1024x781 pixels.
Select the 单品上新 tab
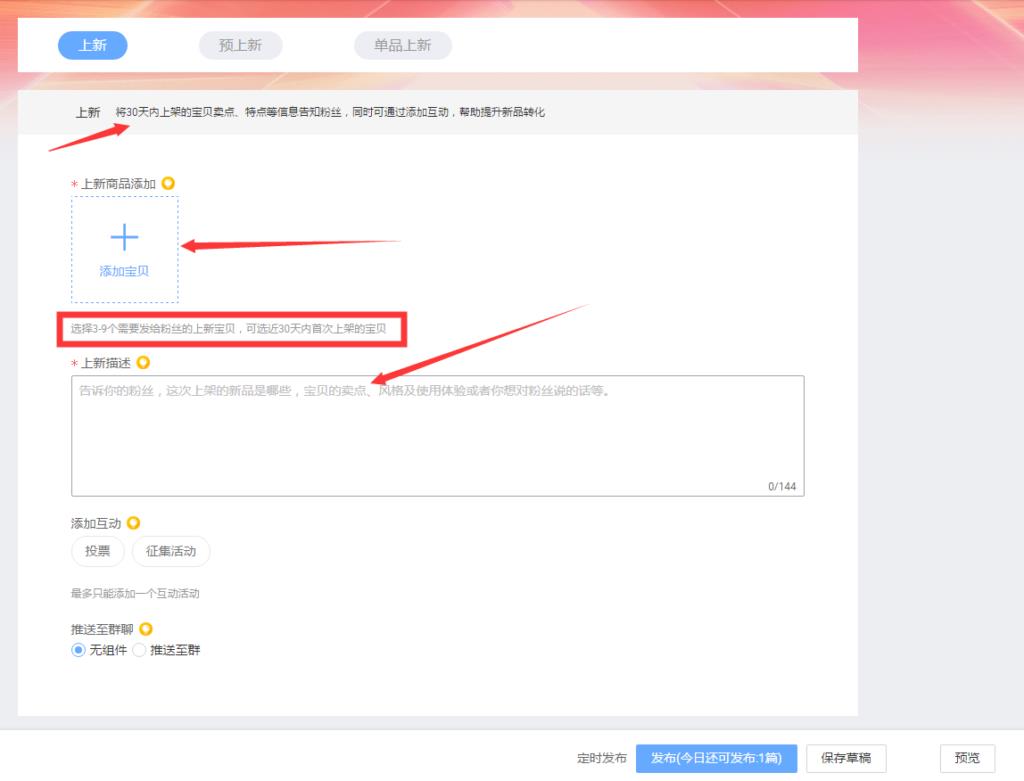pyautogui.click(x=402, y=45)
